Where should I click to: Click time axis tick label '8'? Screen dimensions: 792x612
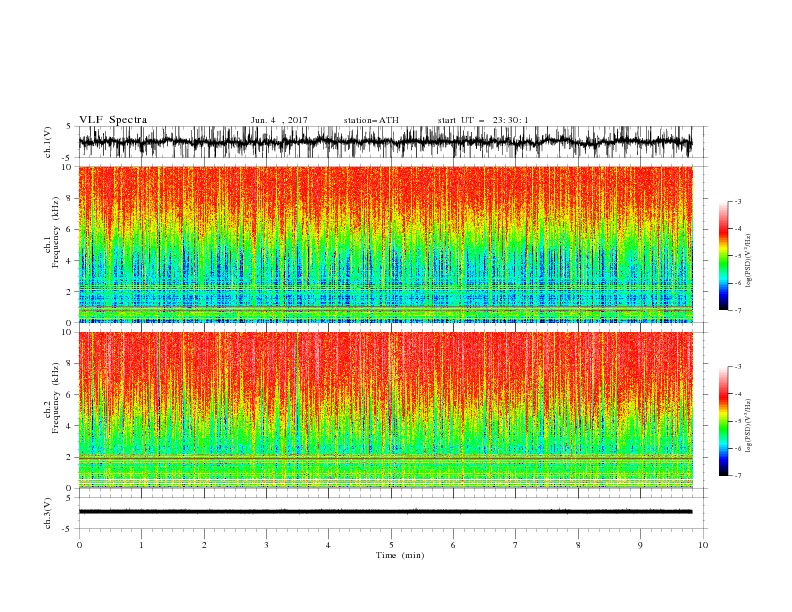coord(578,545)
